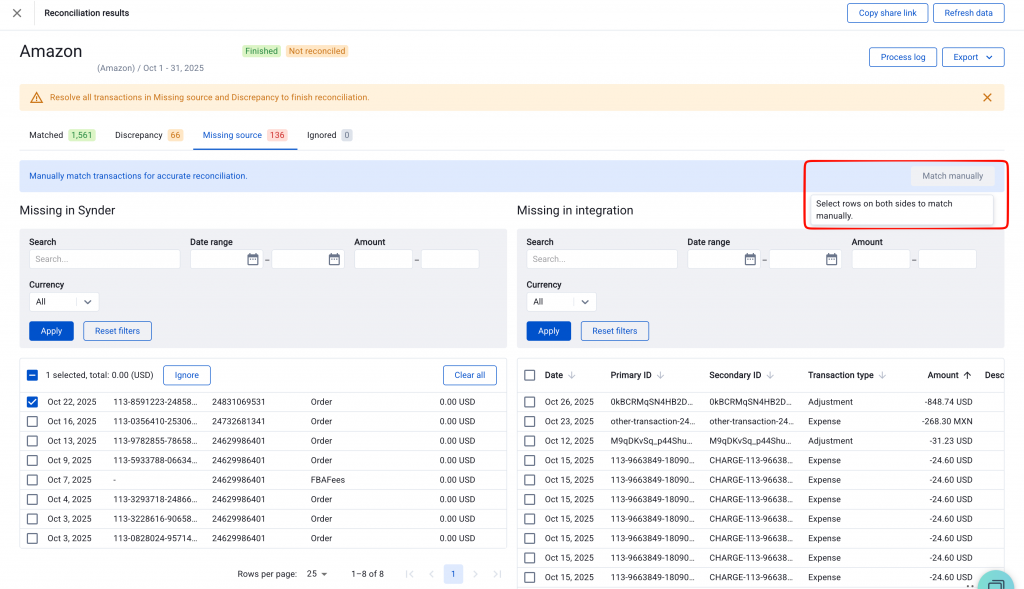Sort by Primary ID column arrow
The height and width of the screenshot is (589, 1024).
(660, 375)
